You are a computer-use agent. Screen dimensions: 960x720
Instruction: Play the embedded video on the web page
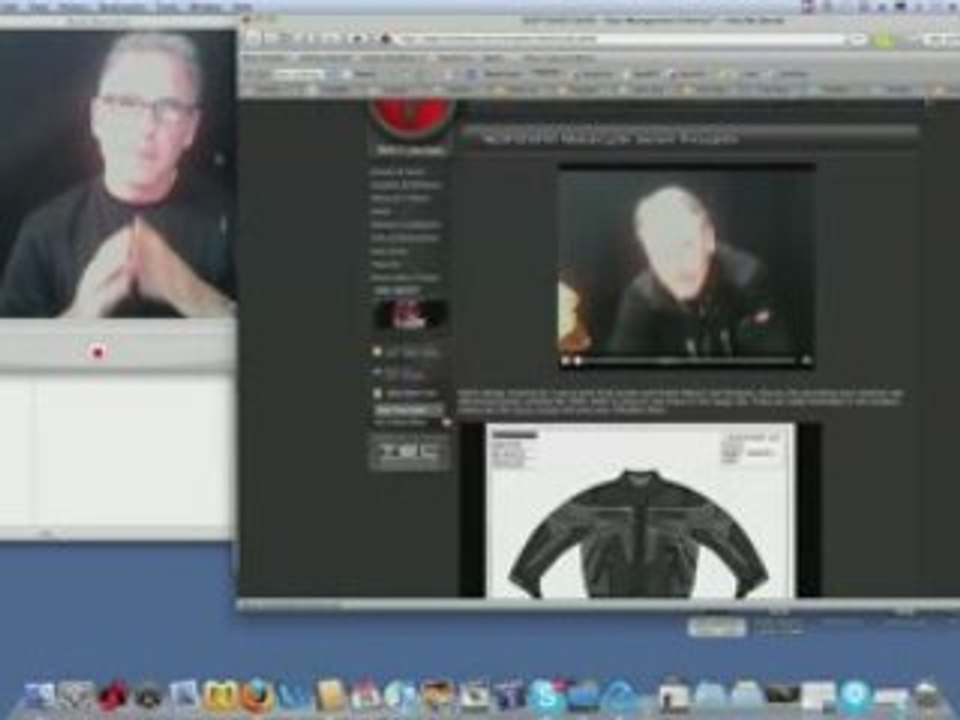click(566, 361)
